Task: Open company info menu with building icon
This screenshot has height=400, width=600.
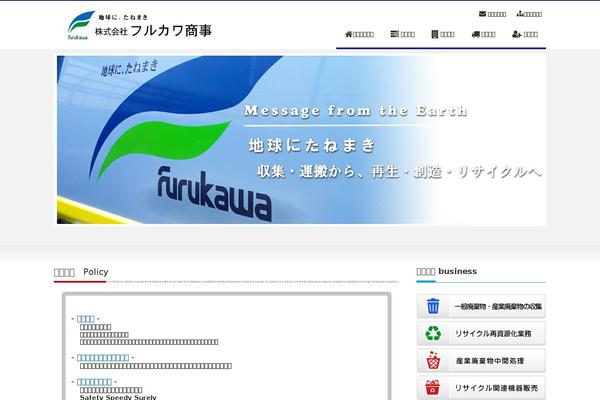Action: pos(443,34)
